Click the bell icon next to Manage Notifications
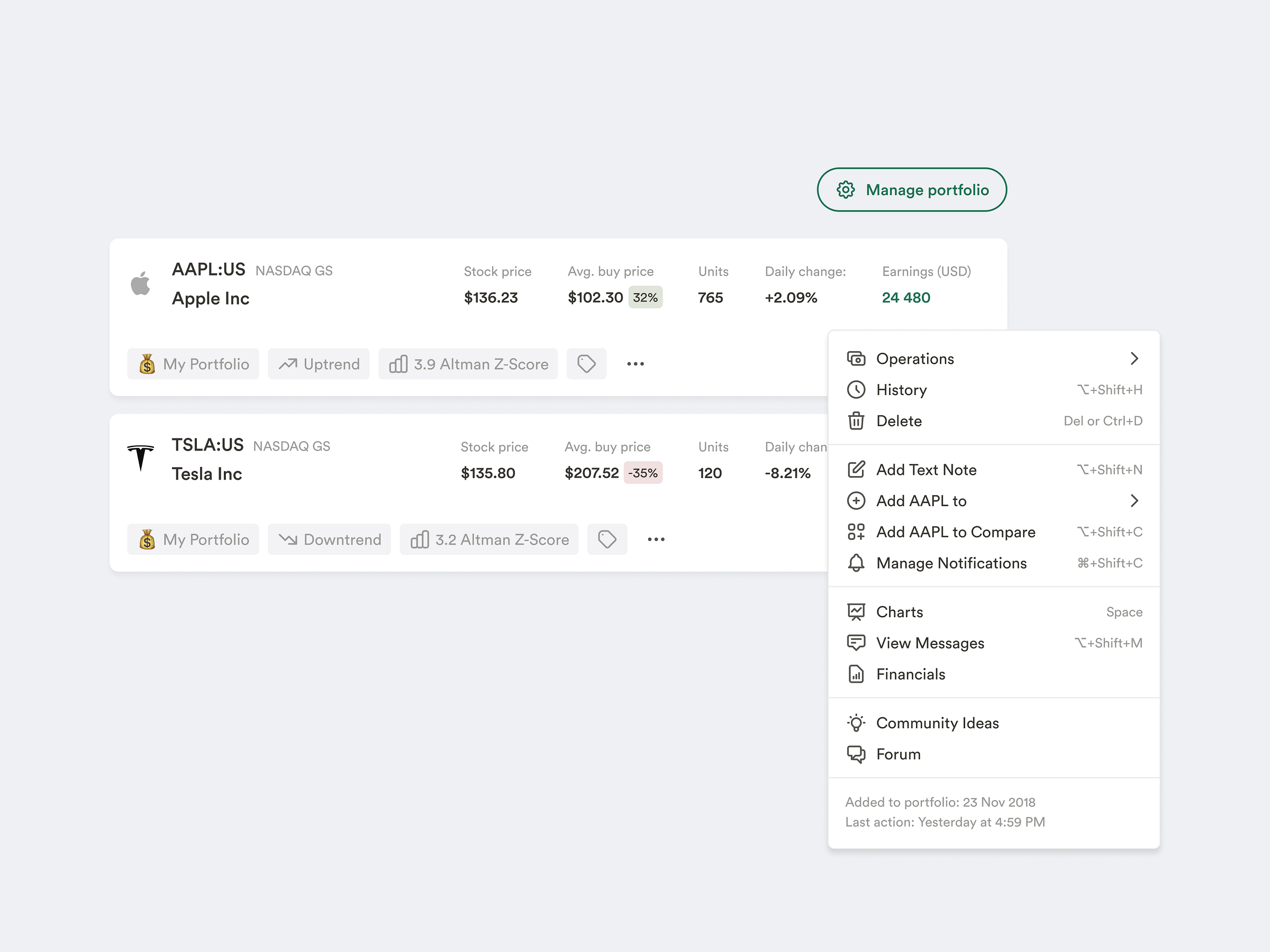The image size is (1270, 952). [x=857, y=563]
